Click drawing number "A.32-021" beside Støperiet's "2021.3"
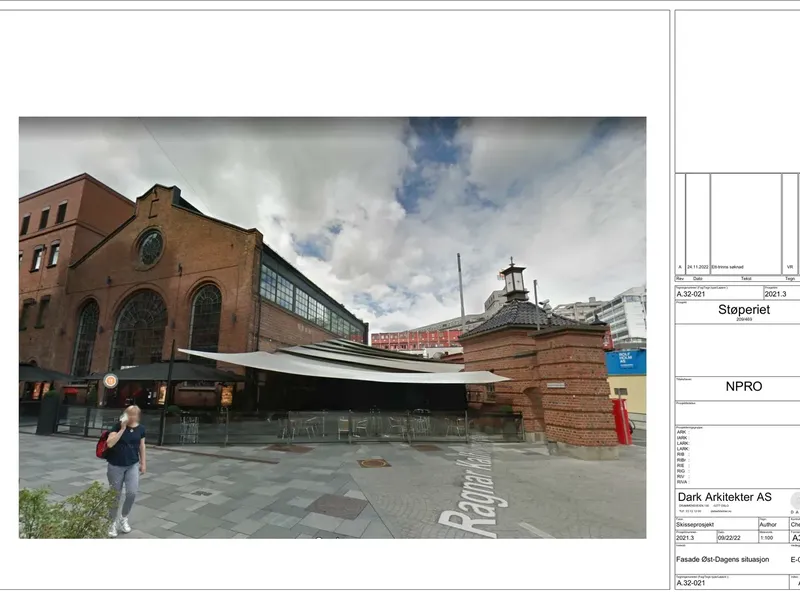Image resolution: width=800 pixels, height=600 pixels. coord(691,294)
